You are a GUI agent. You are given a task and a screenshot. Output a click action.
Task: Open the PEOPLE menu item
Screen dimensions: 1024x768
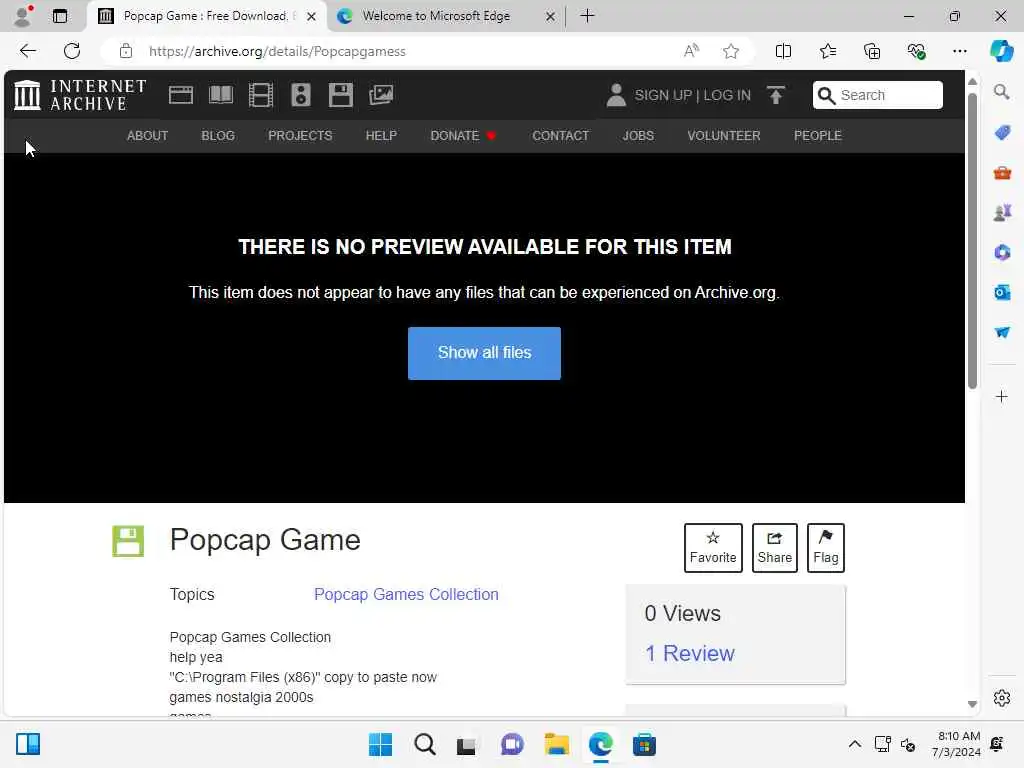tap(818, 136)
